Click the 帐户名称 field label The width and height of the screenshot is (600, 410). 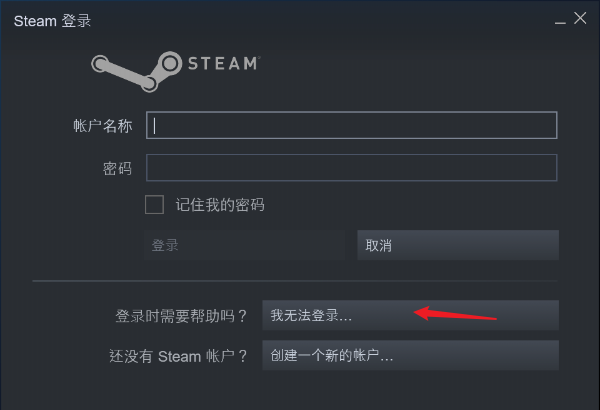point(103,126)
